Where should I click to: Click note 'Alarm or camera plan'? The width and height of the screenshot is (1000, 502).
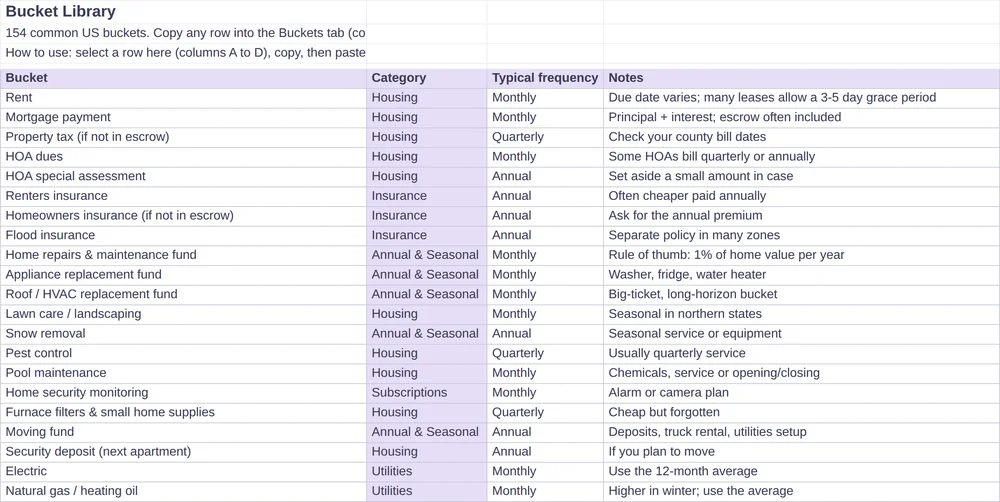coord(802,393)
